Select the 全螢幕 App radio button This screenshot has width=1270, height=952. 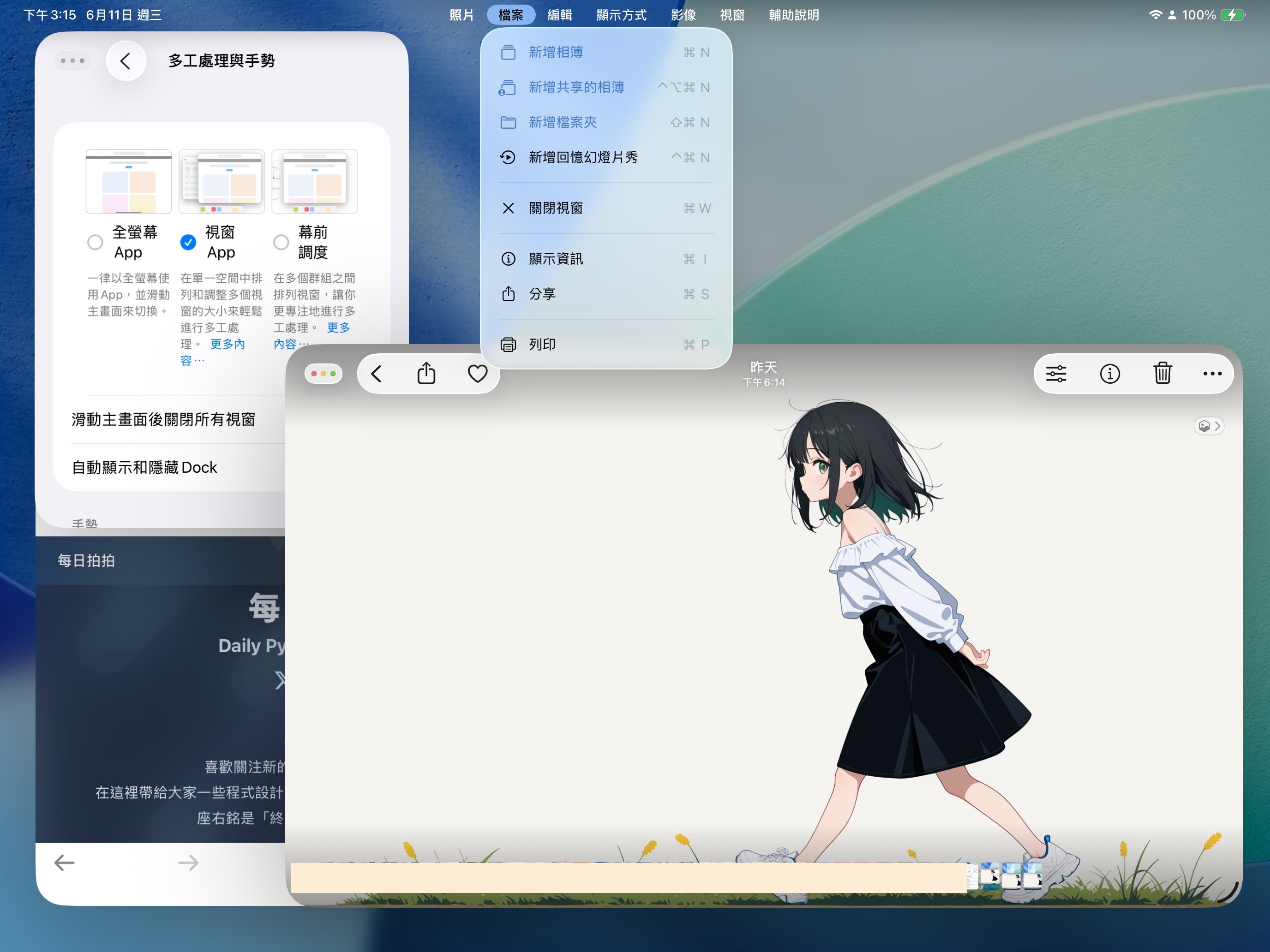pos(96,242)
